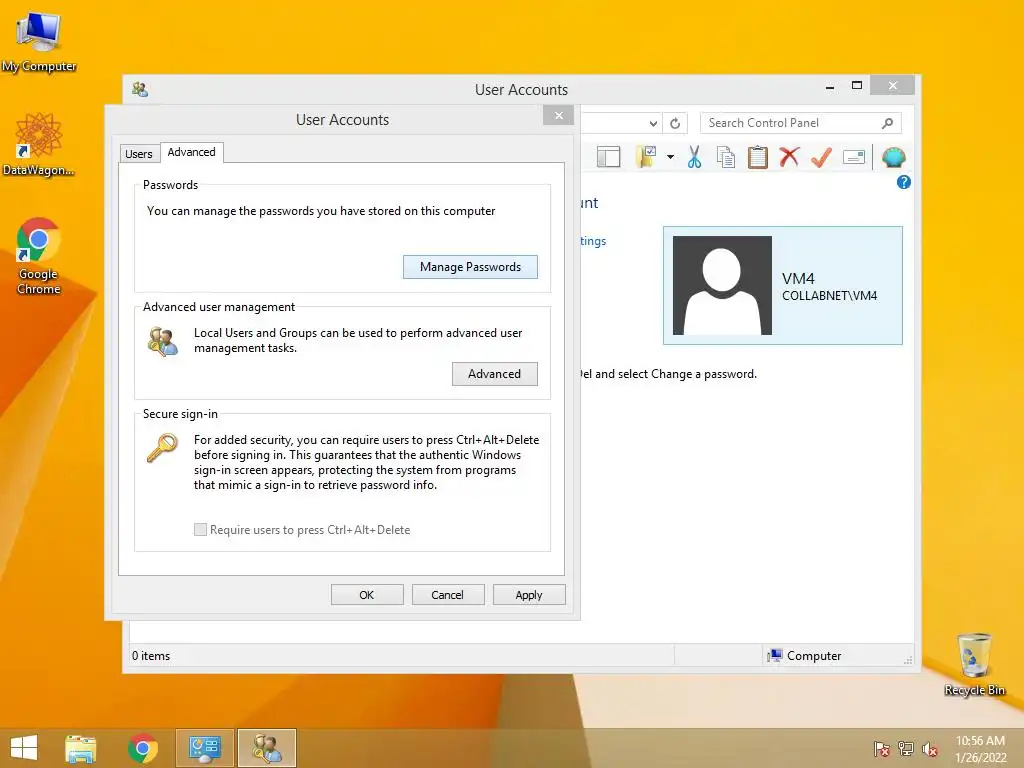Close the inner User Accounts dialog
Viewport: 1024px width, 768px height.
pos(558,116)
